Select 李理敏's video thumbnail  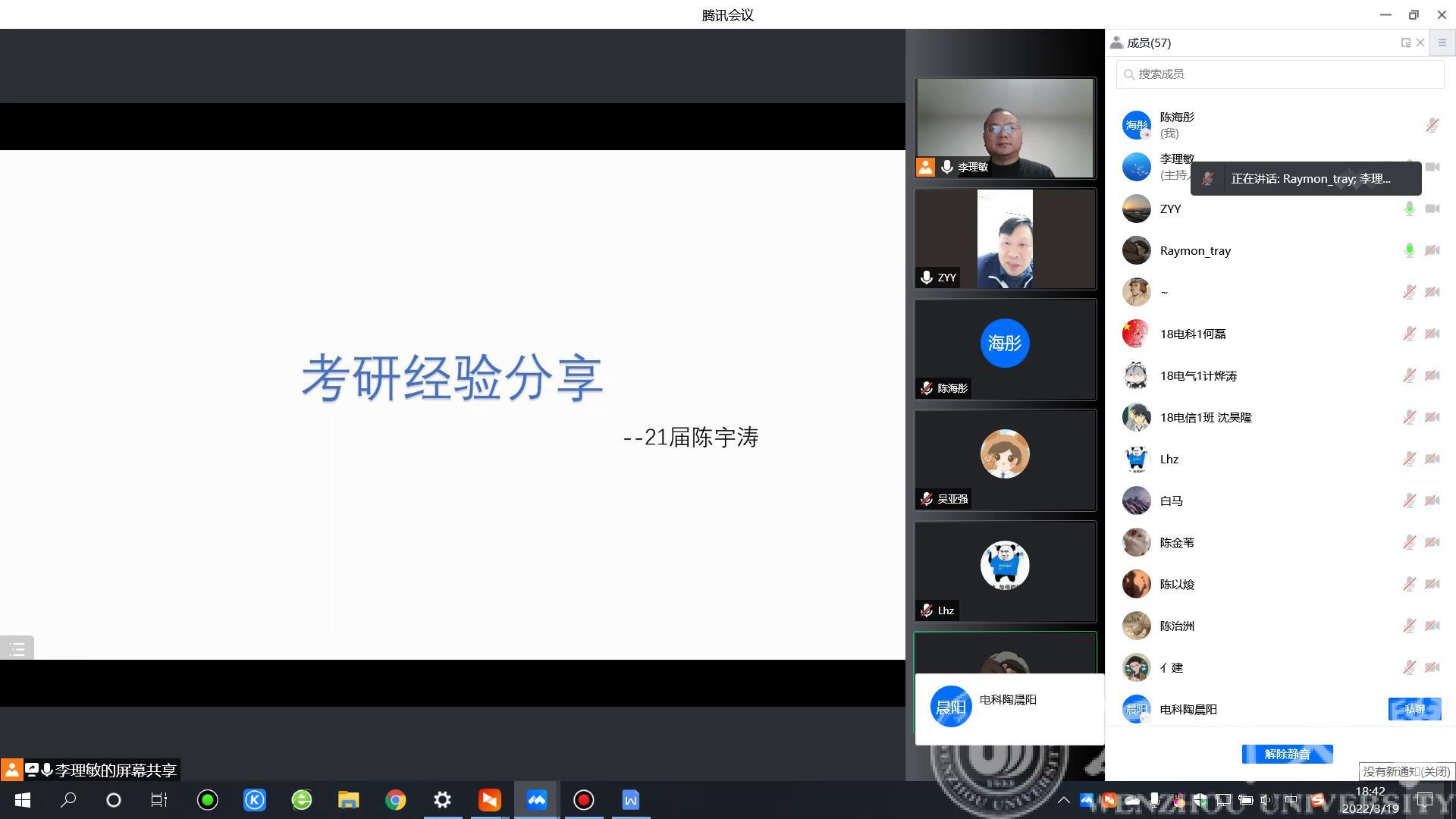[1005, 128]
